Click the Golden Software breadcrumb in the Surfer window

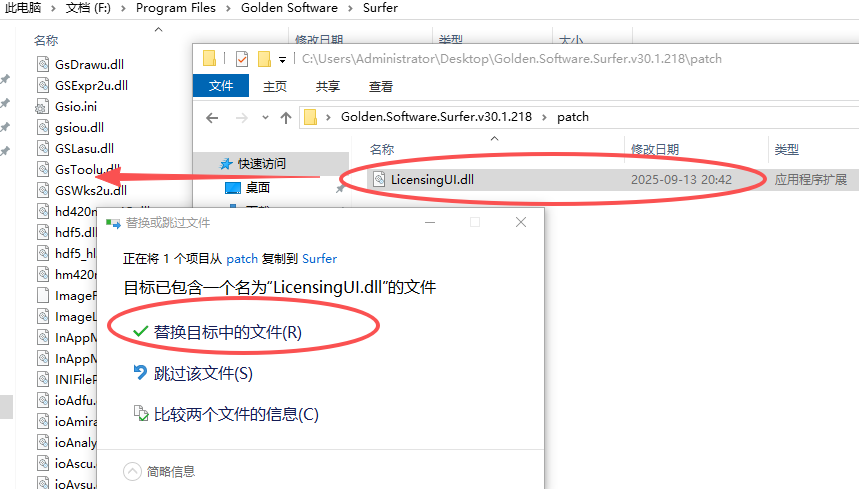coord(289,8)
